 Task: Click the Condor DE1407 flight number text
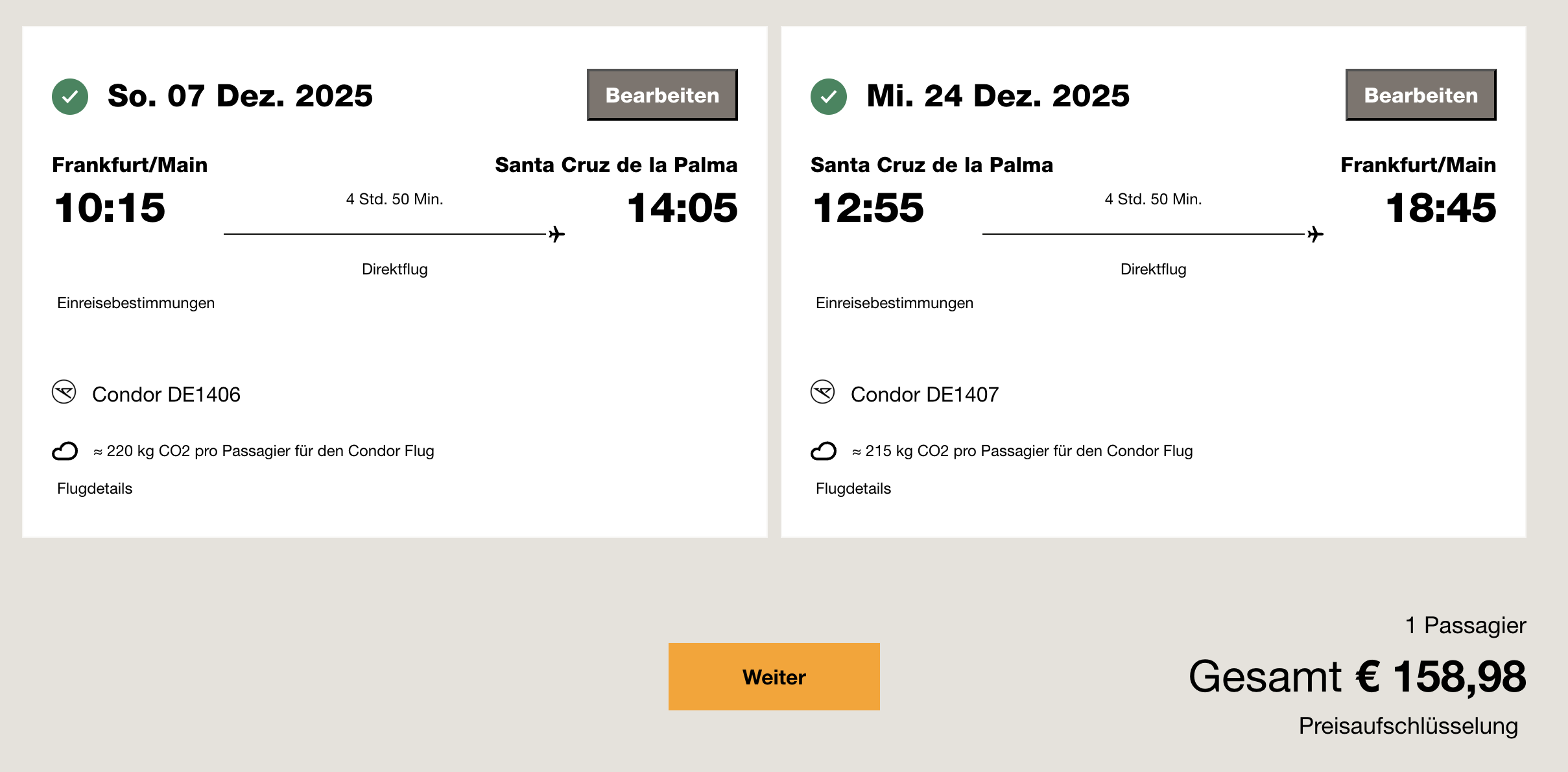click(925, 394)
